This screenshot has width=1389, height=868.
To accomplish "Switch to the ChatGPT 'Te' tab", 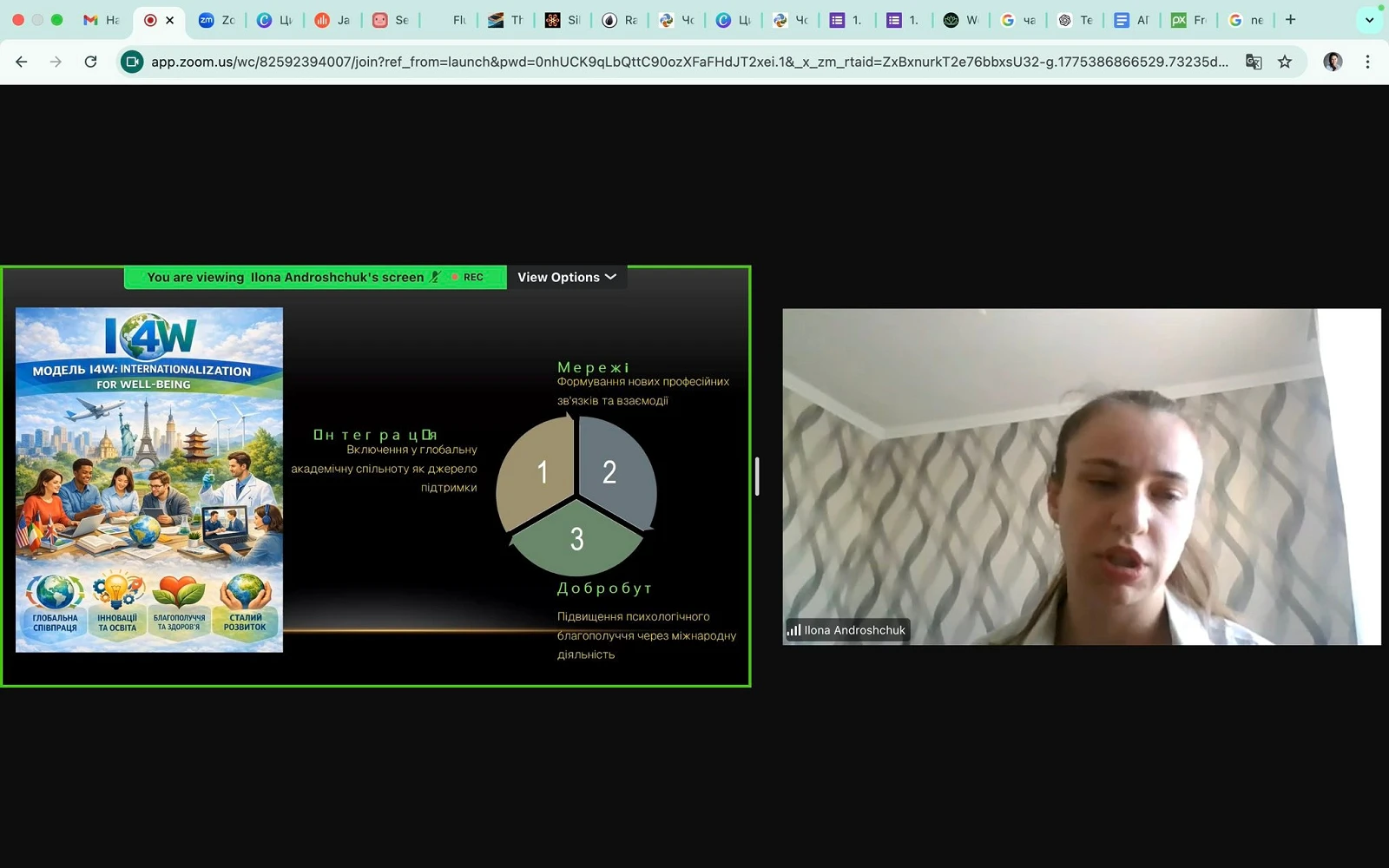I will (x=1075, y=20).
